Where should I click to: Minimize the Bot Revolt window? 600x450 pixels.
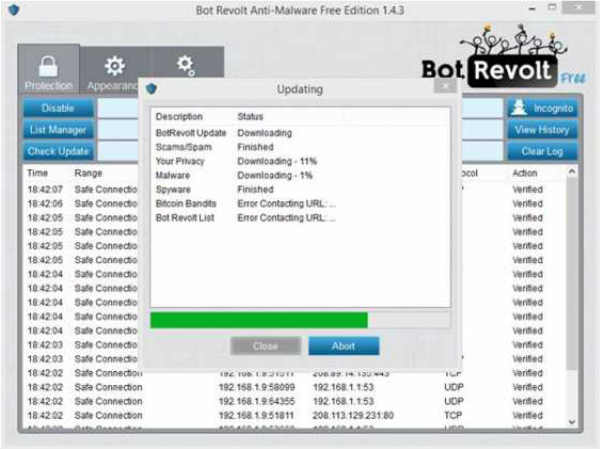[532, 8]
